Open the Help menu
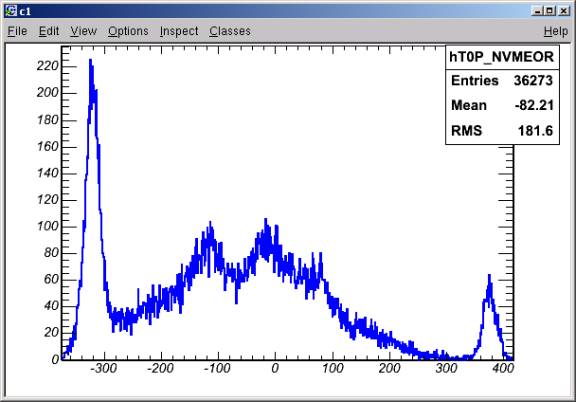The image size is (576, 402). click(556, 31)
